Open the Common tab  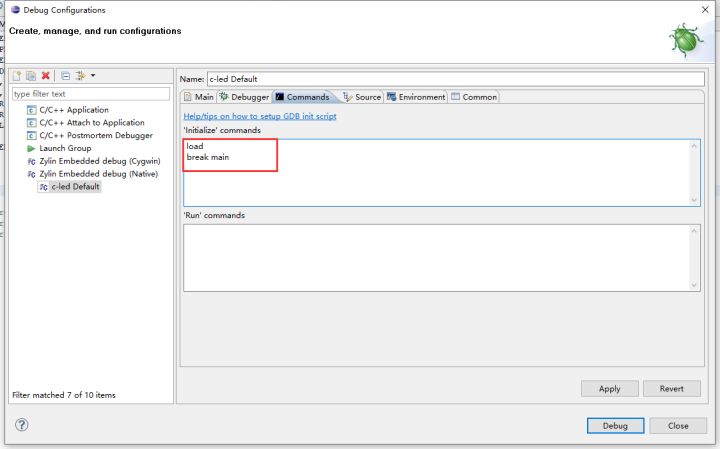click(474, 97)
